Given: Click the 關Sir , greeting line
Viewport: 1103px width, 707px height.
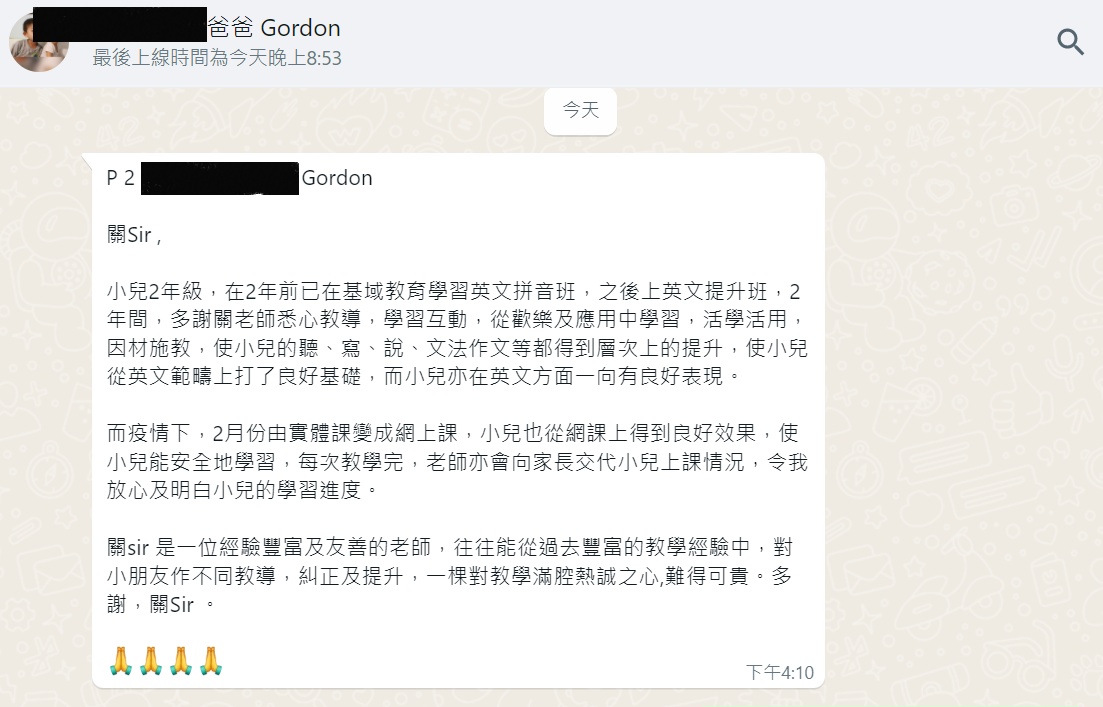Looking at the screenshot, I should [x=134, y=234].
